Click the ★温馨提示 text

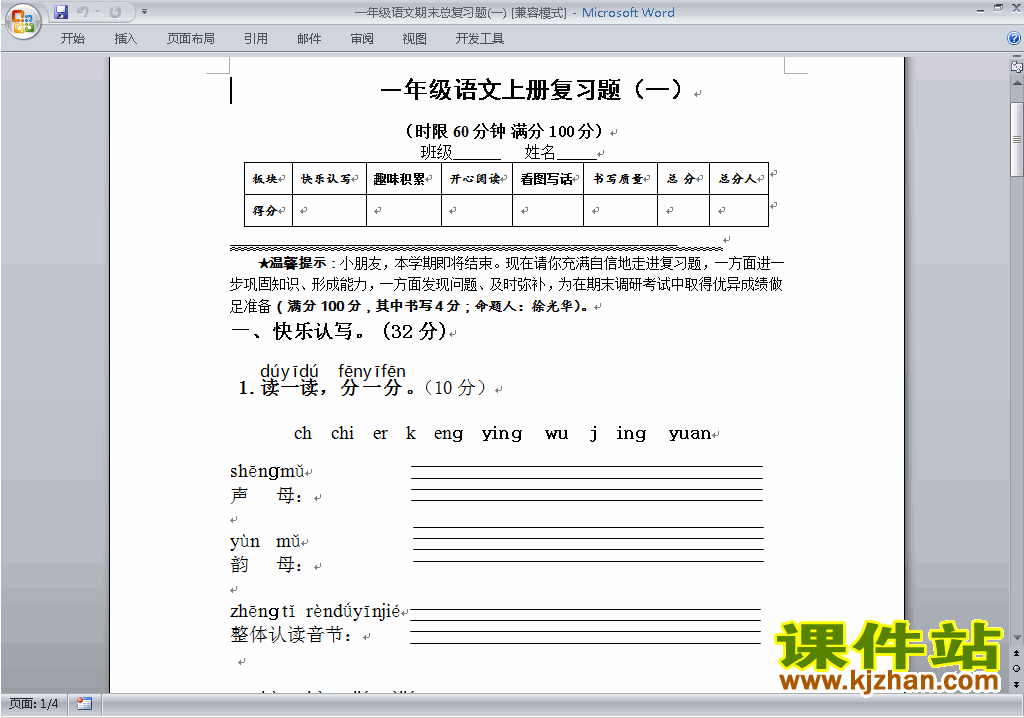pos(292,263)
